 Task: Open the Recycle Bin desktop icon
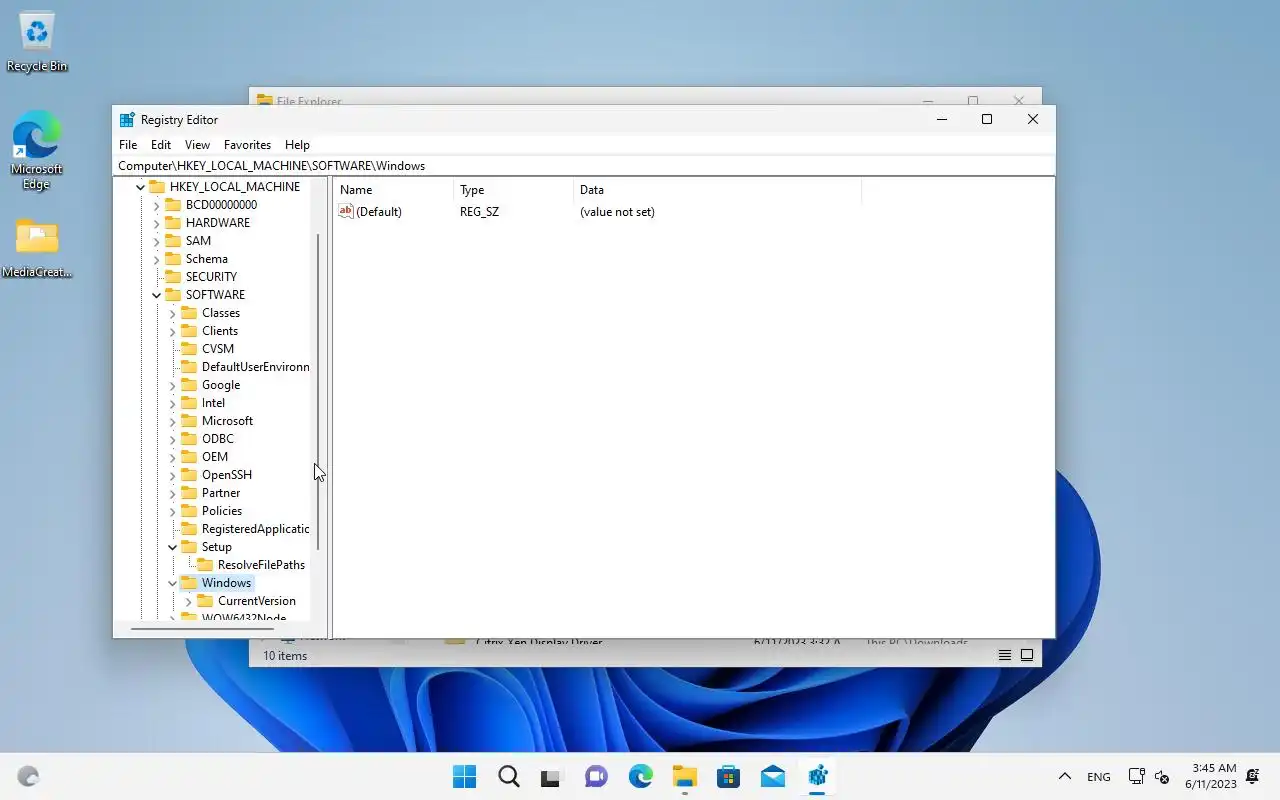click(x=37, y=41)
